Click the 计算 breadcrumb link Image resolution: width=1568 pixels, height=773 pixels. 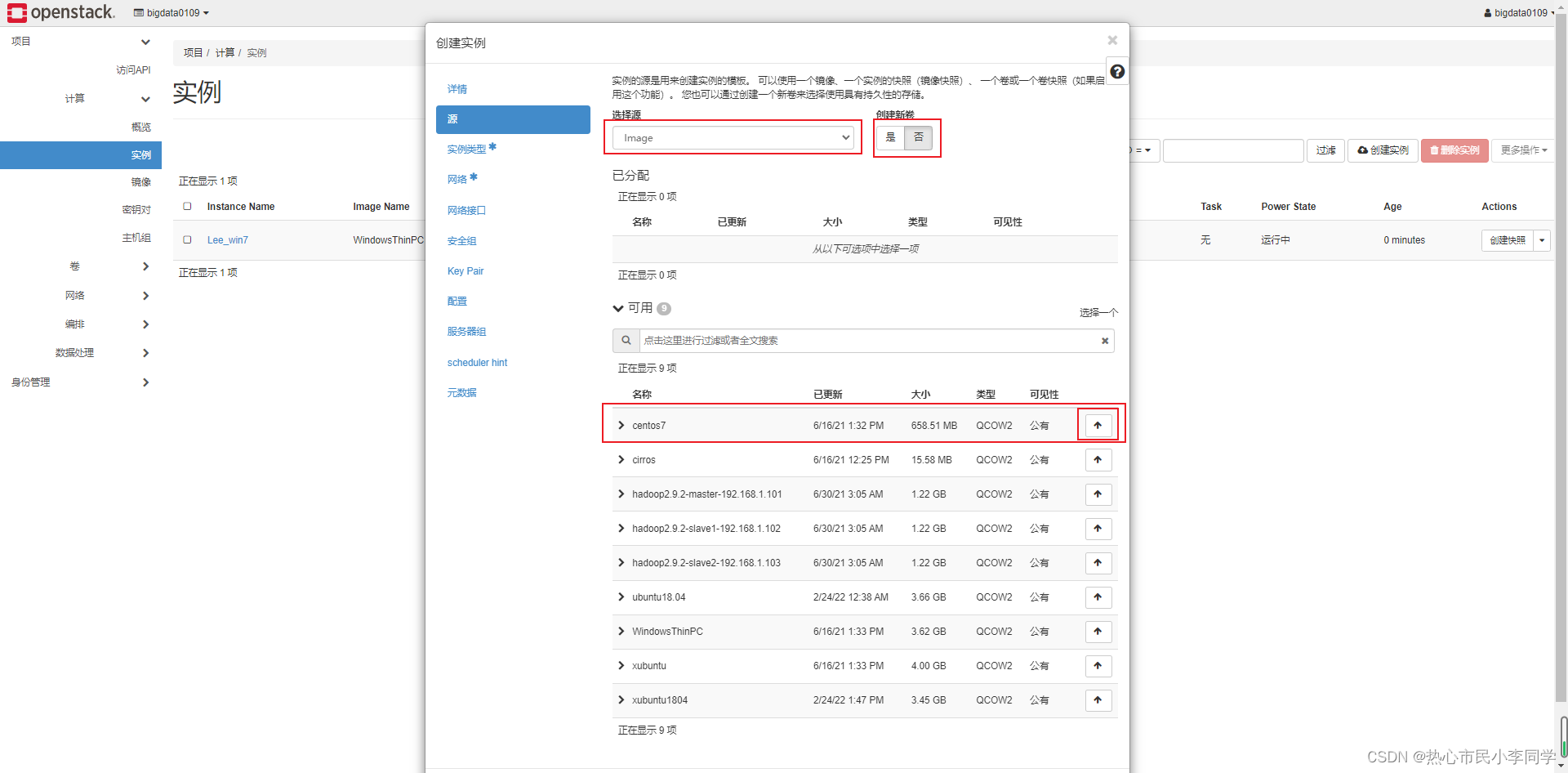click(225, 52)
